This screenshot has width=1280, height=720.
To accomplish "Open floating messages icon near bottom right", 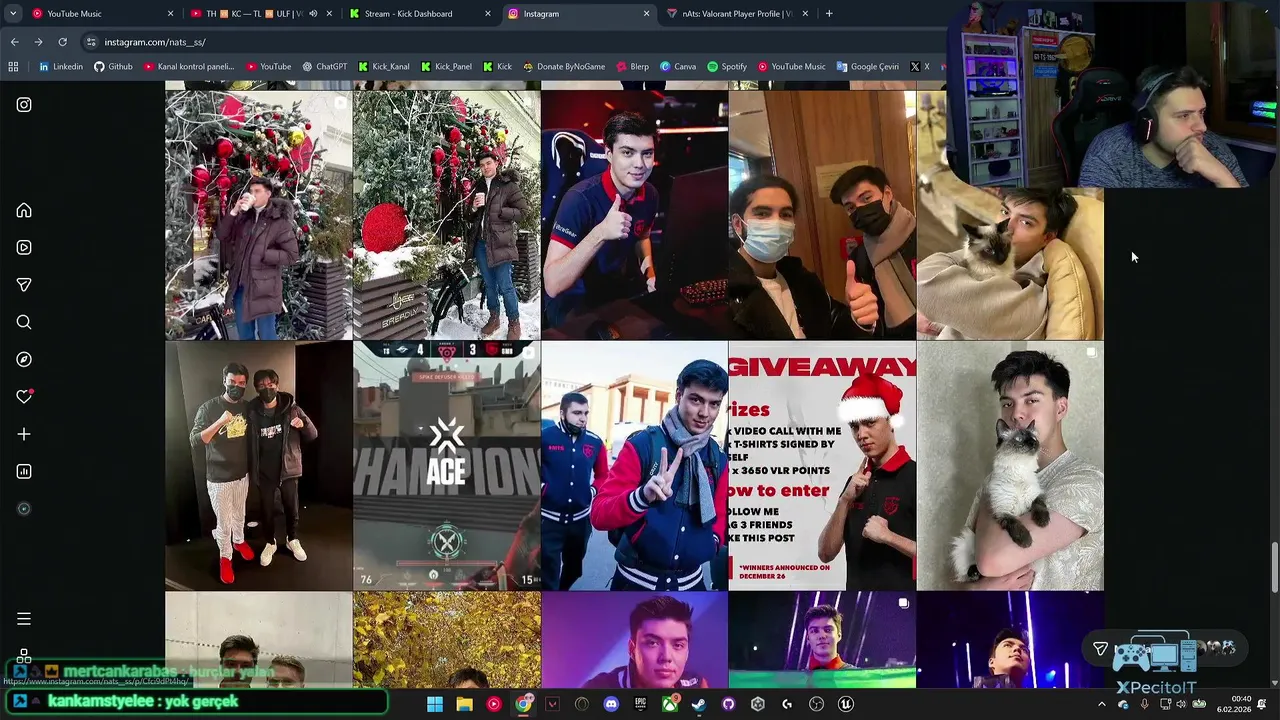I will [x=1100, y=649].
